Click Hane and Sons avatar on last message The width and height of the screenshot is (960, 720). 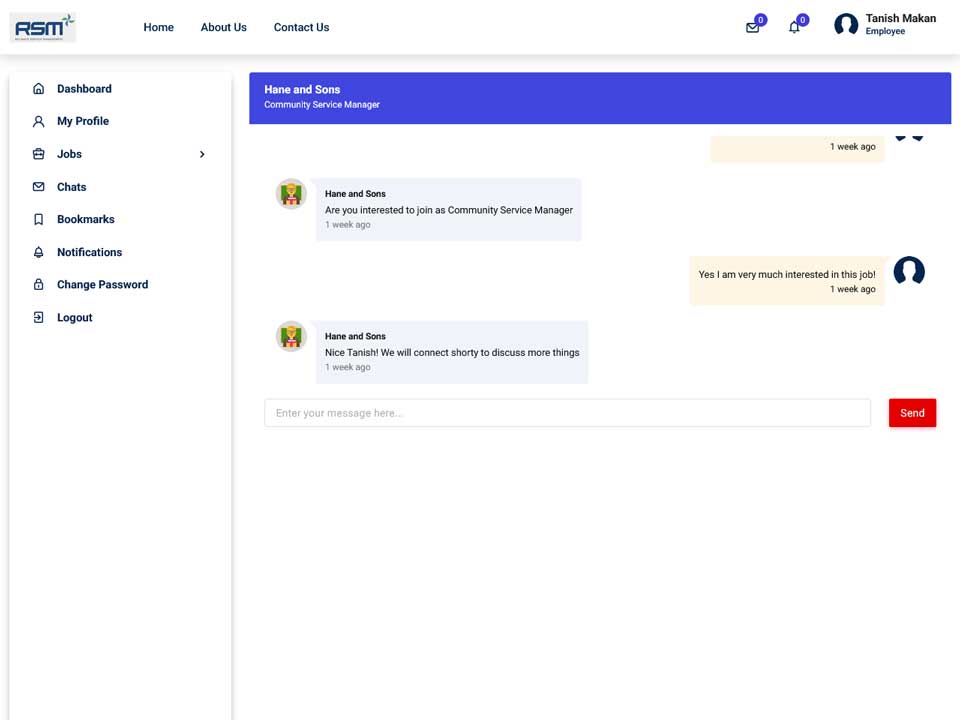pos(291,336)
